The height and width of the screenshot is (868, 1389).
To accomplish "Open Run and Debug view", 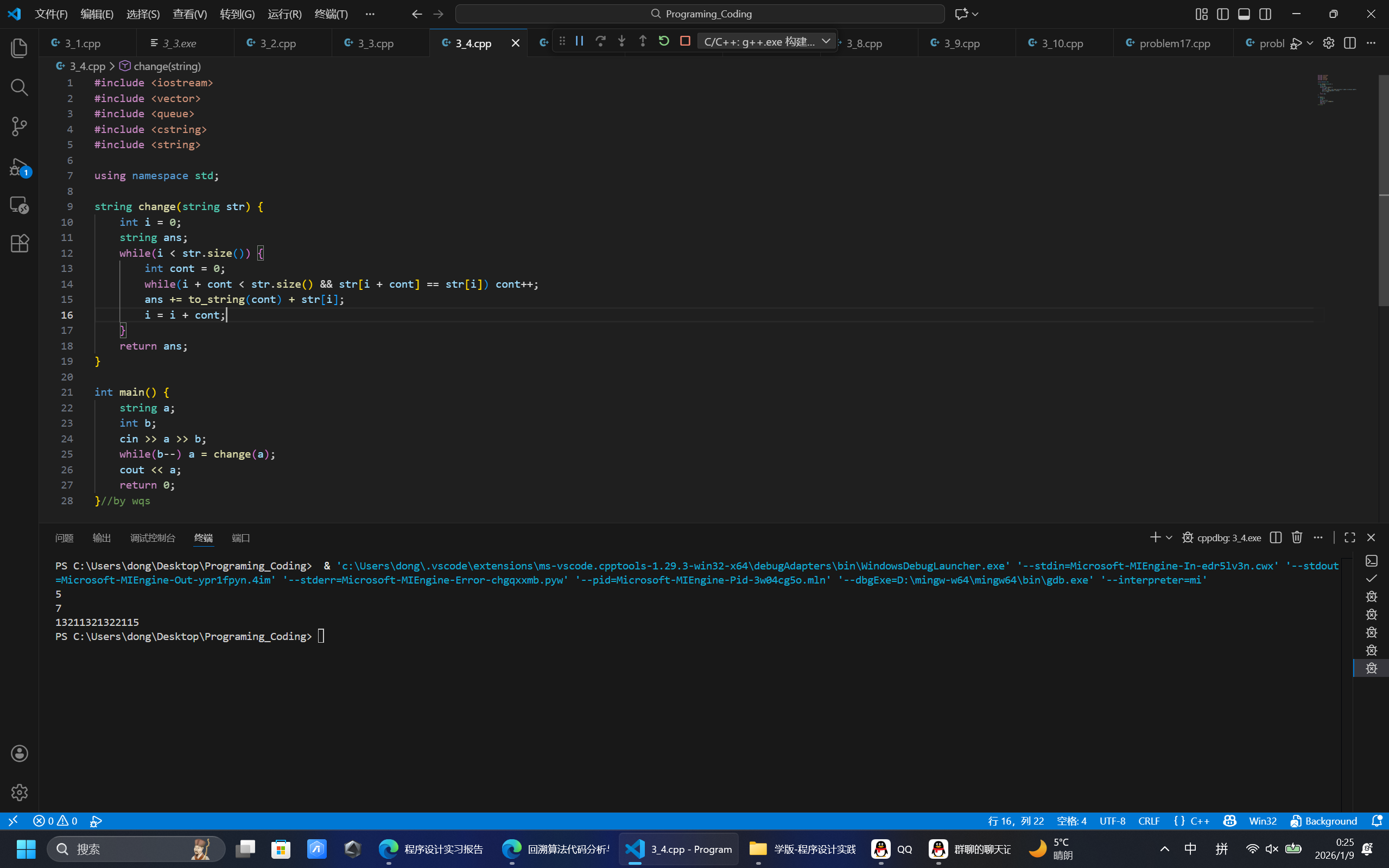I will tap(19, 167).
